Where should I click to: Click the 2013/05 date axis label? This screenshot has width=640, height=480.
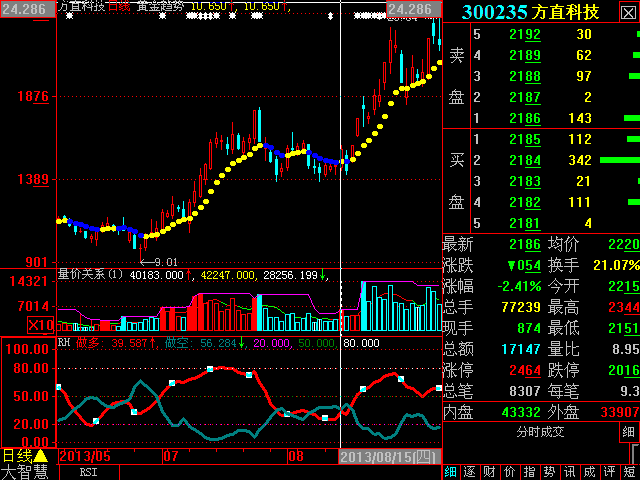pyautogui.click(x=85, y=456)
